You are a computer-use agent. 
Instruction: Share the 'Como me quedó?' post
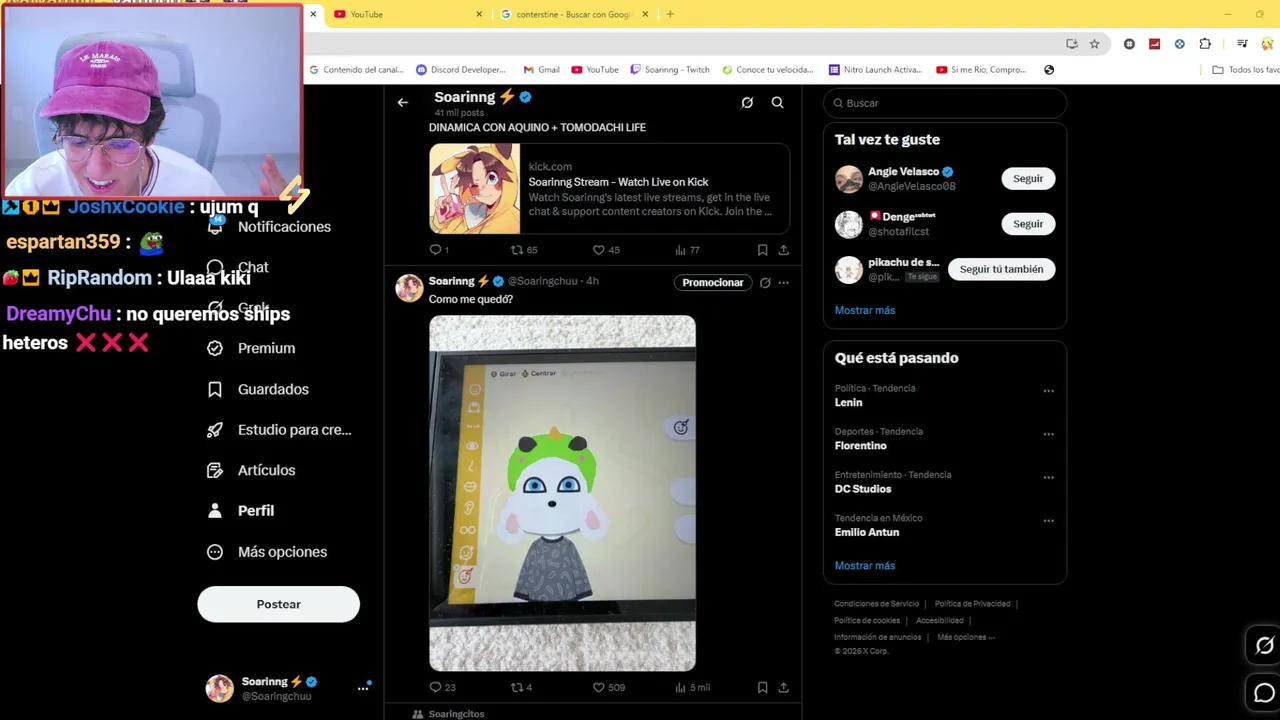pos(783,687)
